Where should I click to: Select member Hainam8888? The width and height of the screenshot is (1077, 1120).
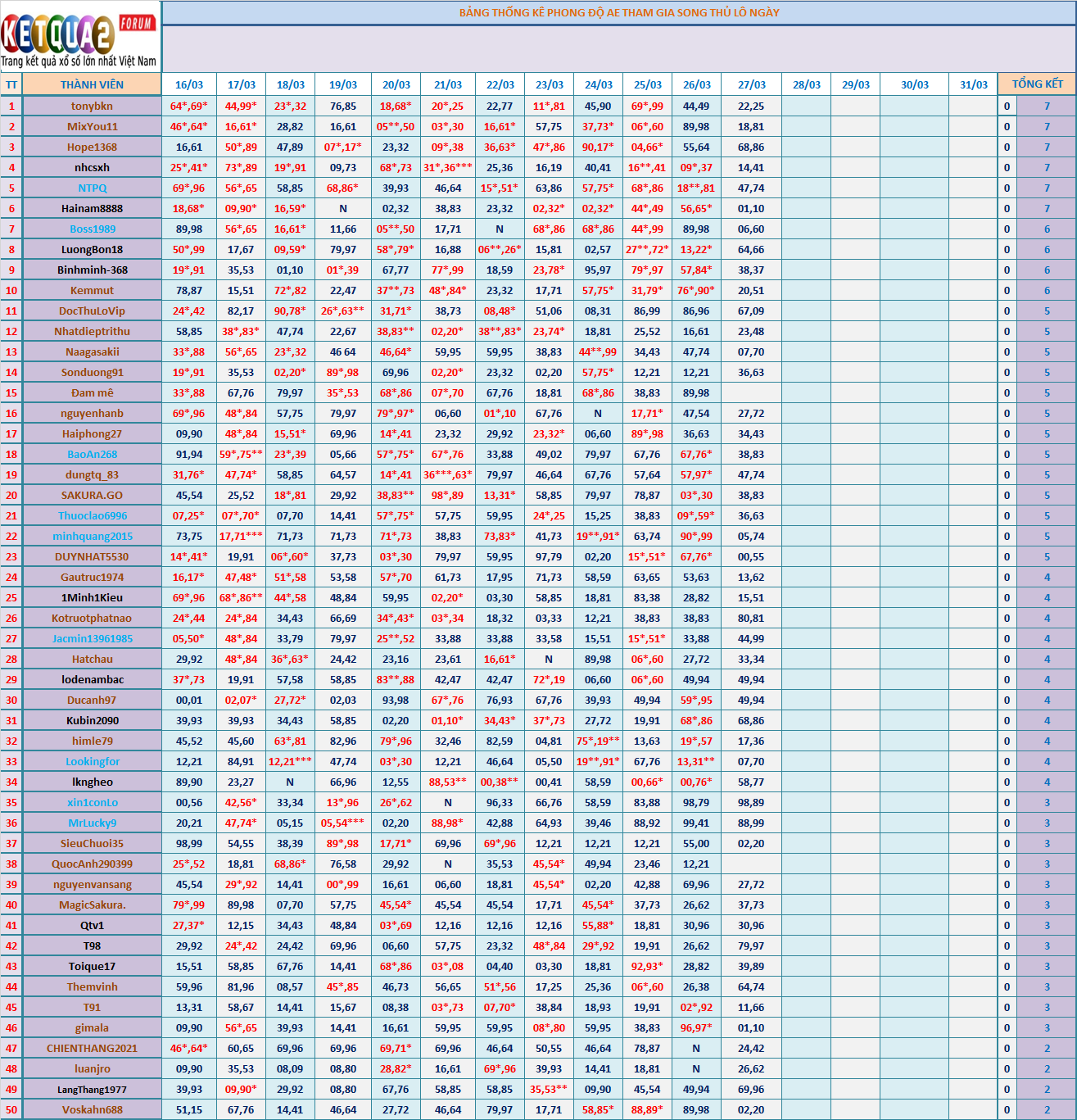tap(92, 208)
